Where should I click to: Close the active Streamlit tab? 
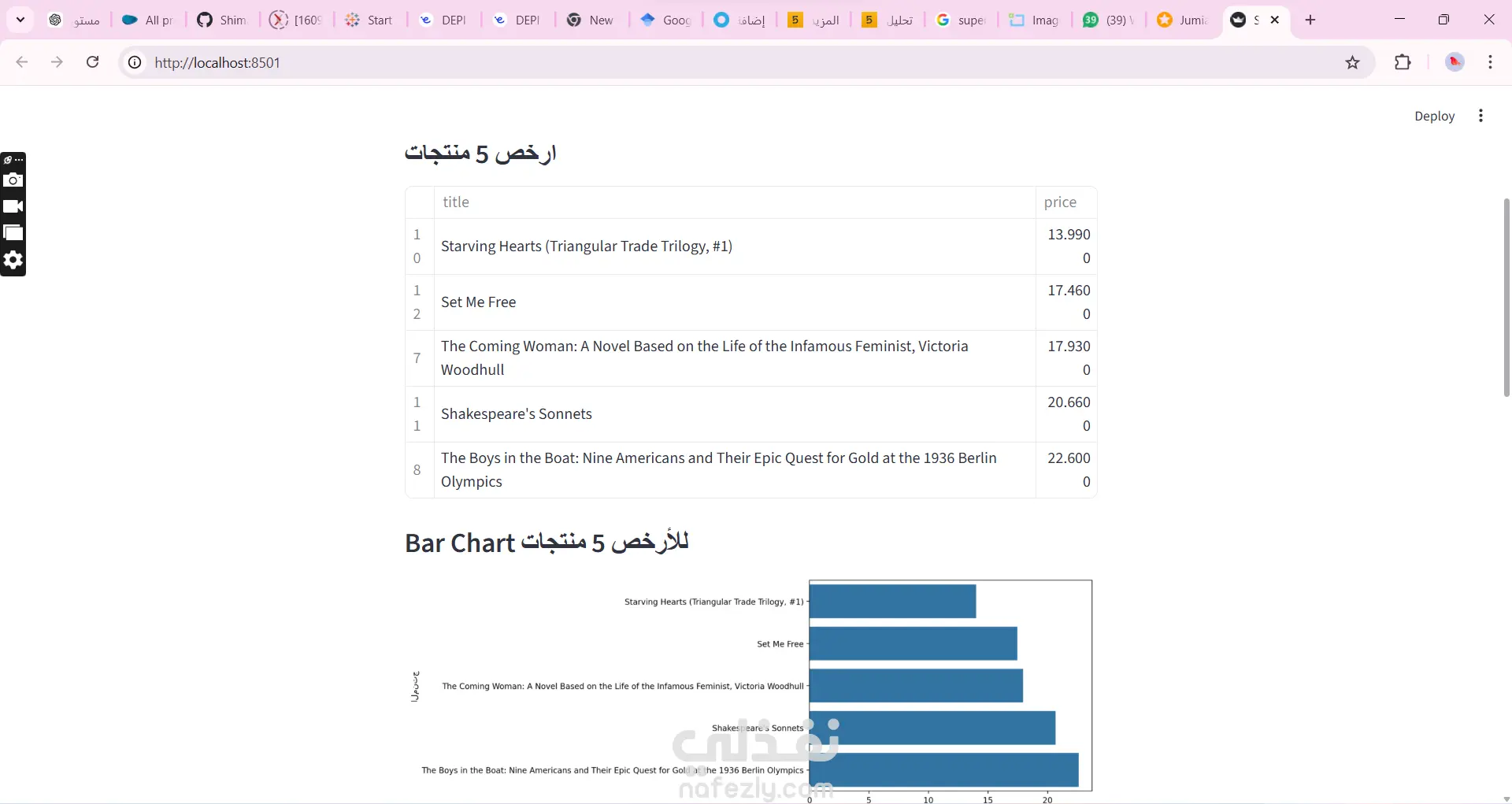point(1275,20)
